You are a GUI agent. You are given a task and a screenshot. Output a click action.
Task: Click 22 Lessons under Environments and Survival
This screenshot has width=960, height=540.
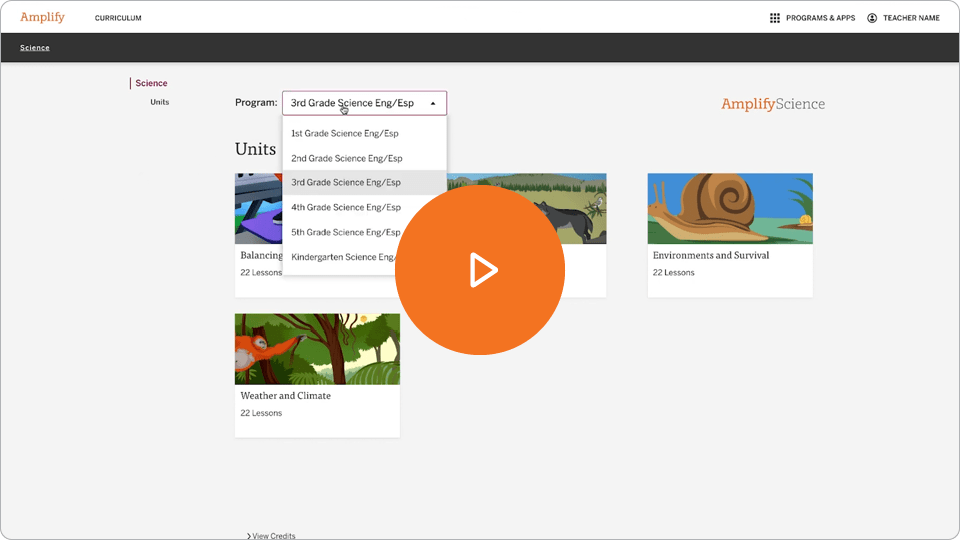click(673, 272)
